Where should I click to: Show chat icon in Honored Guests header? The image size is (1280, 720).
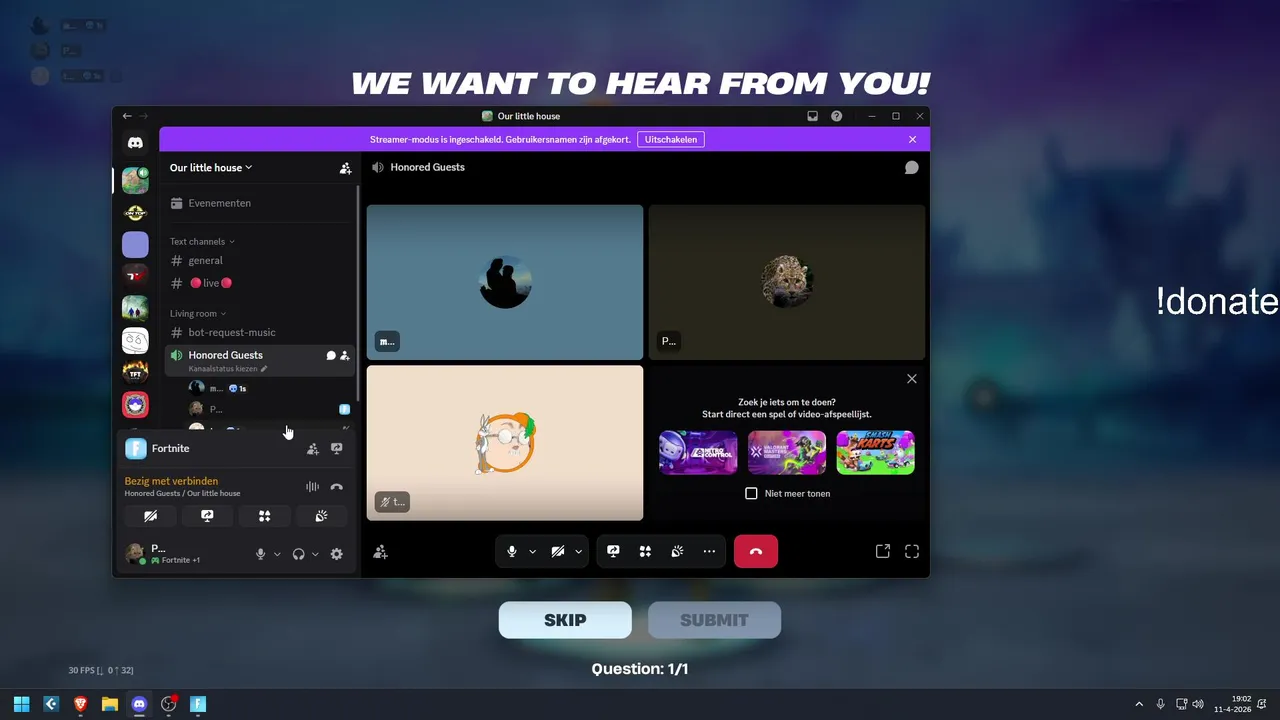point(911,167)
